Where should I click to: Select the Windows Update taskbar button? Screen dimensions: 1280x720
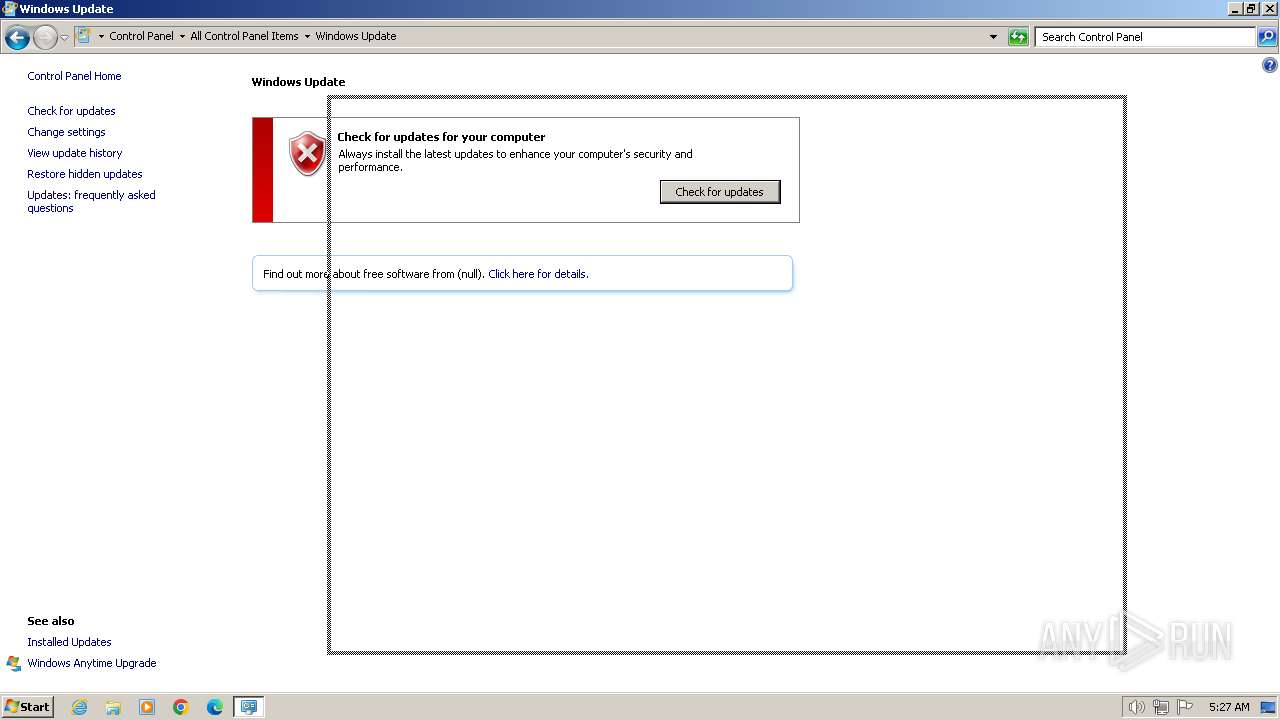(x=248, y=707)
